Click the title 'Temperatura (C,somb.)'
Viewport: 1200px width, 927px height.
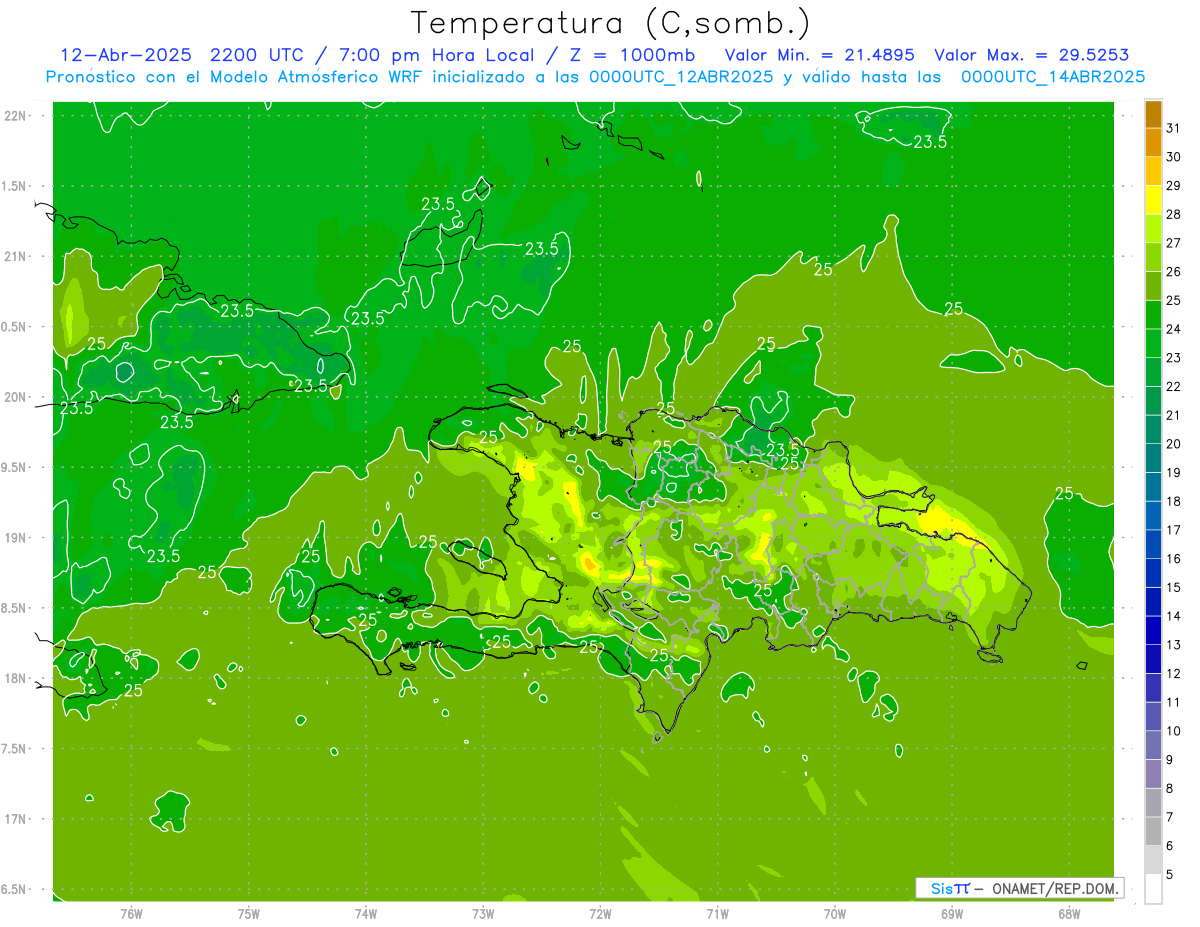609,23
